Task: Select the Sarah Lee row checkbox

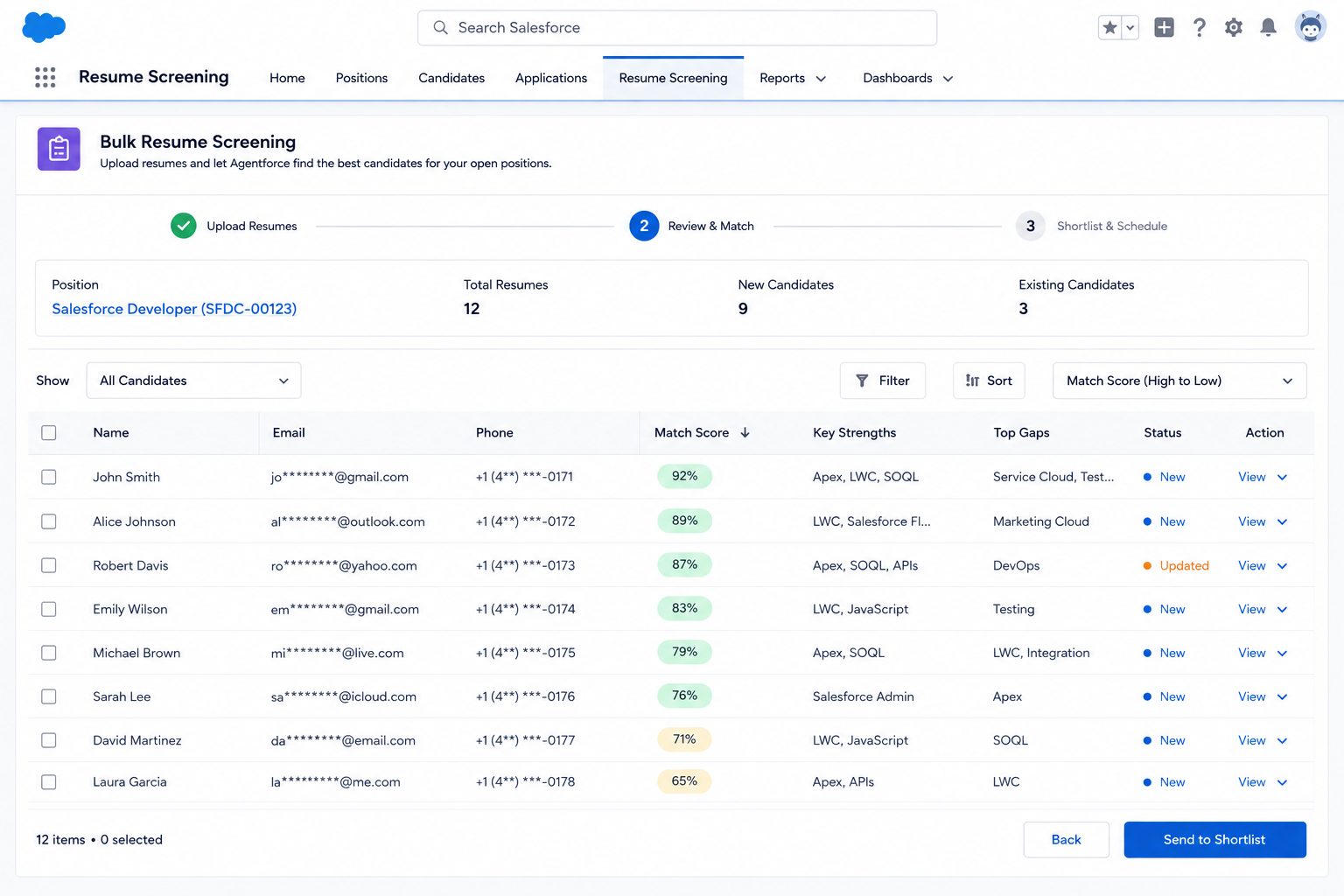Action: pyautogui.click(x=49, y=696)
